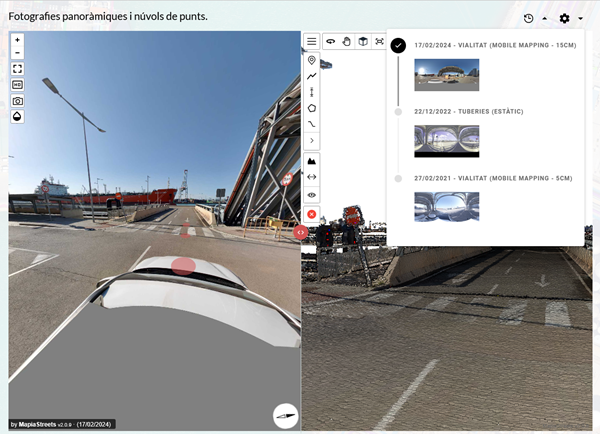The width and height of the screenshot is (600, 434).
Task: Open the settings gear dropdown arrow
Action: click(580, 19)
